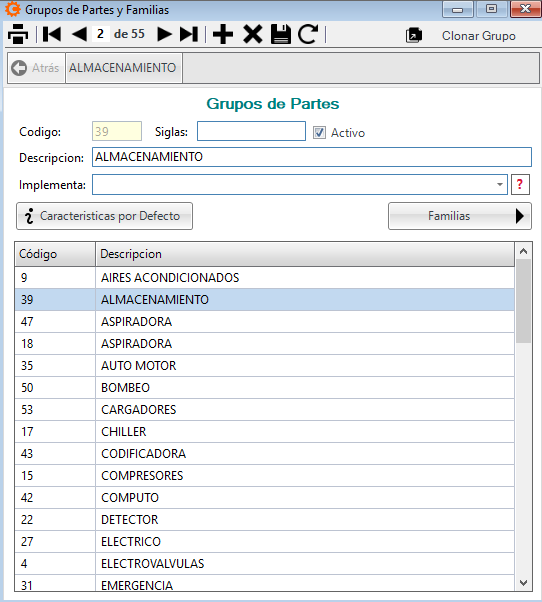Add a new group with plus icon
The height and width of the screenshot is (602, 542).
[223, 34]
